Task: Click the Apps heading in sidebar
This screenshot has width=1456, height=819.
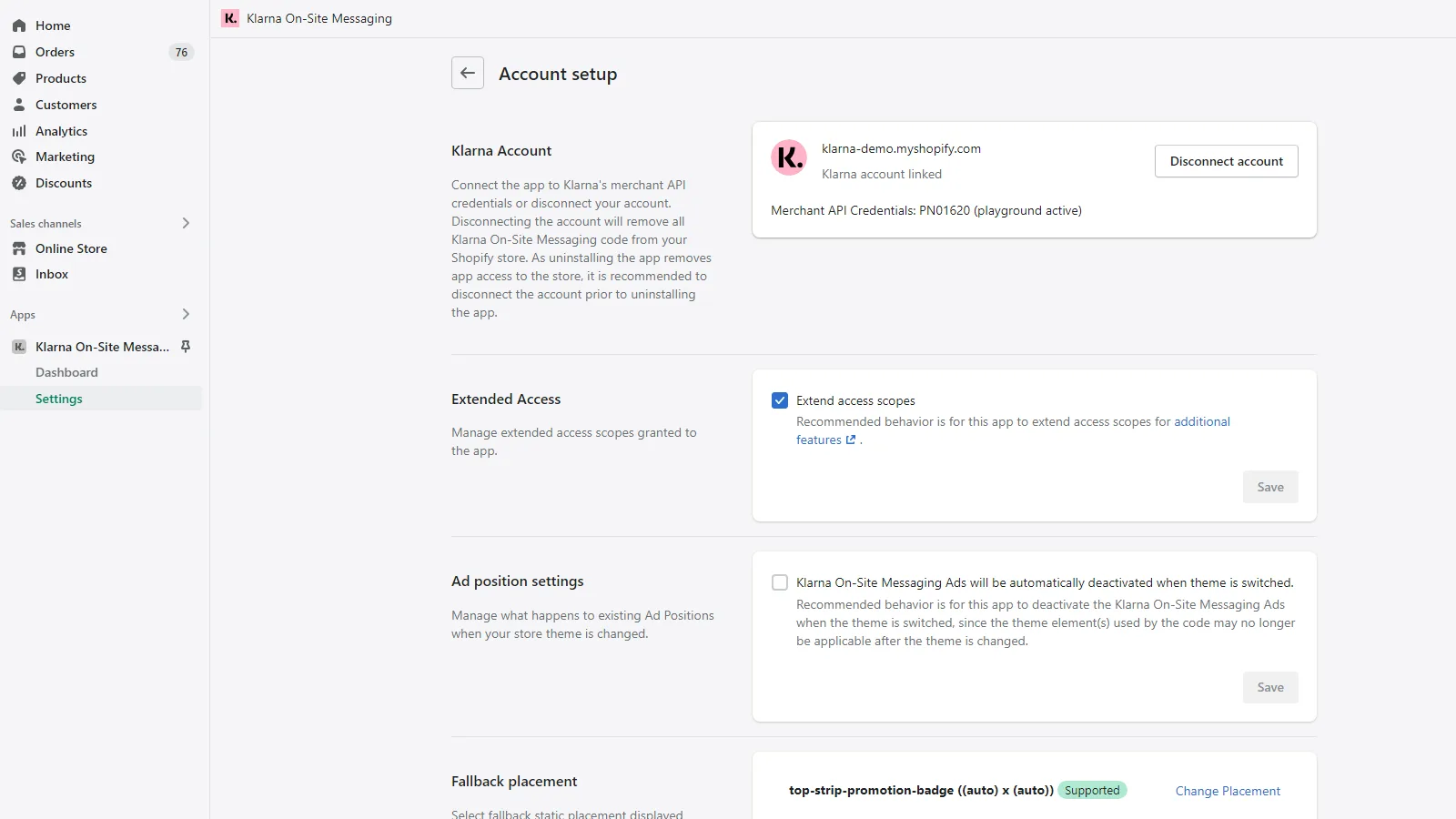Action: tap(23, 315)
